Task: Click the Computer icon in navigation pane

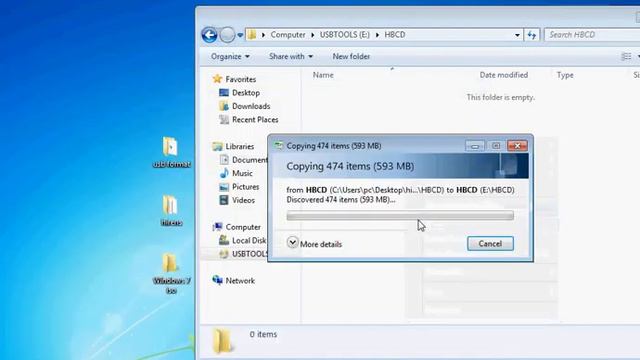Action: coord(218,227)
